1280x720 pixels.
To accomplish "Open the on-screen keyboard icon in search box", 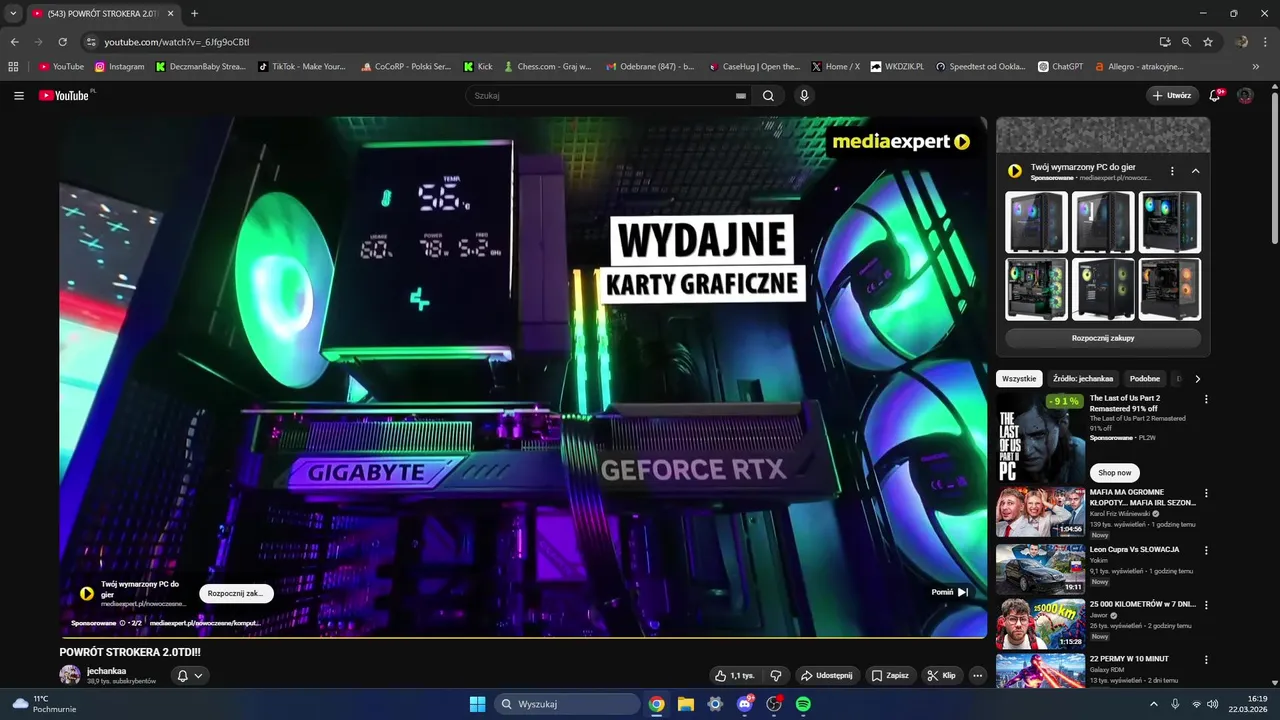I will click(741, 96).
